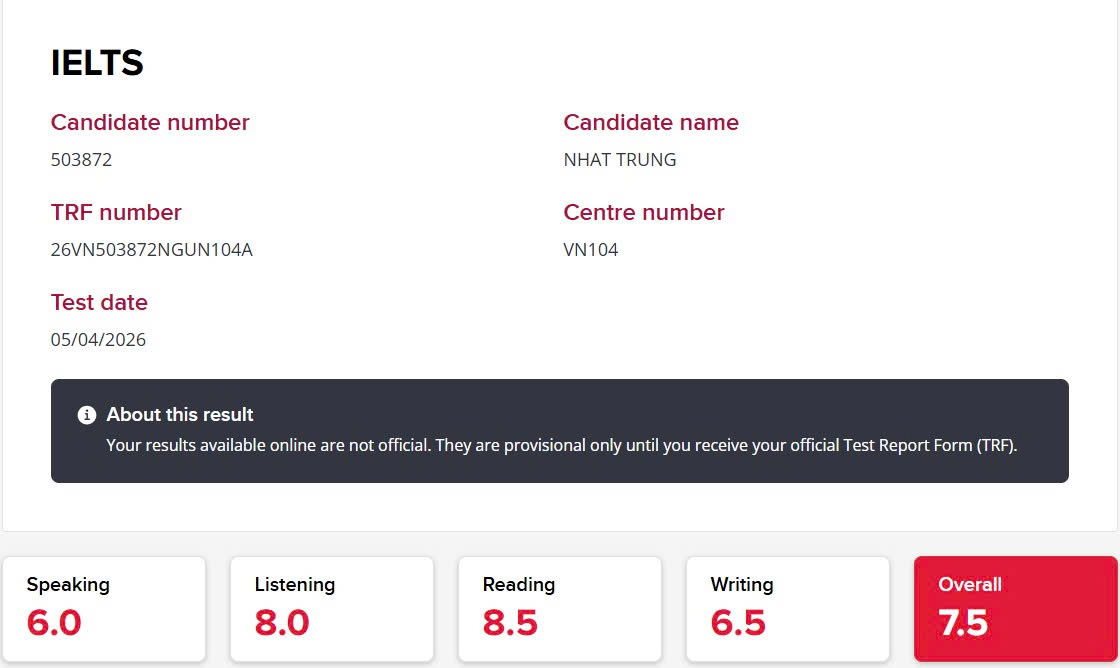Click the About this result title
Image resolution: width=1120 pixels, height=668 pixels.
tap(180, 415)
